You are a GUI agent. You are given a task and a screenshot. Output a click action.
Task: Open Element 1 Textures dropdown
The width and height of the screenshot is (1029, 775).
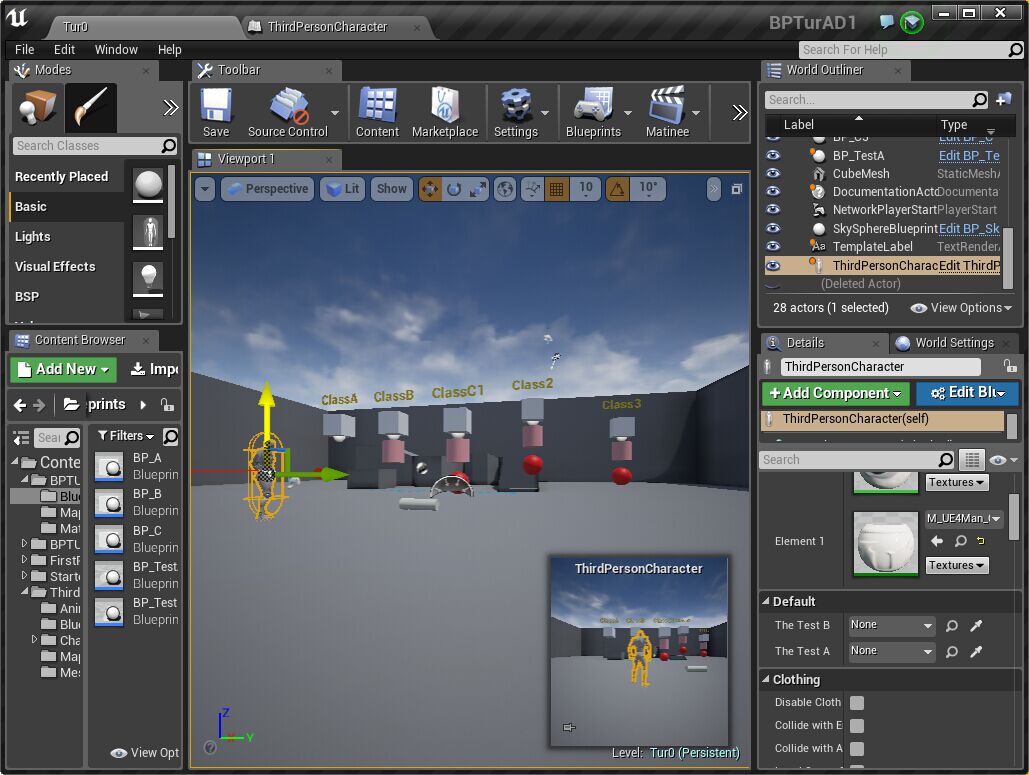pos(957,565)
